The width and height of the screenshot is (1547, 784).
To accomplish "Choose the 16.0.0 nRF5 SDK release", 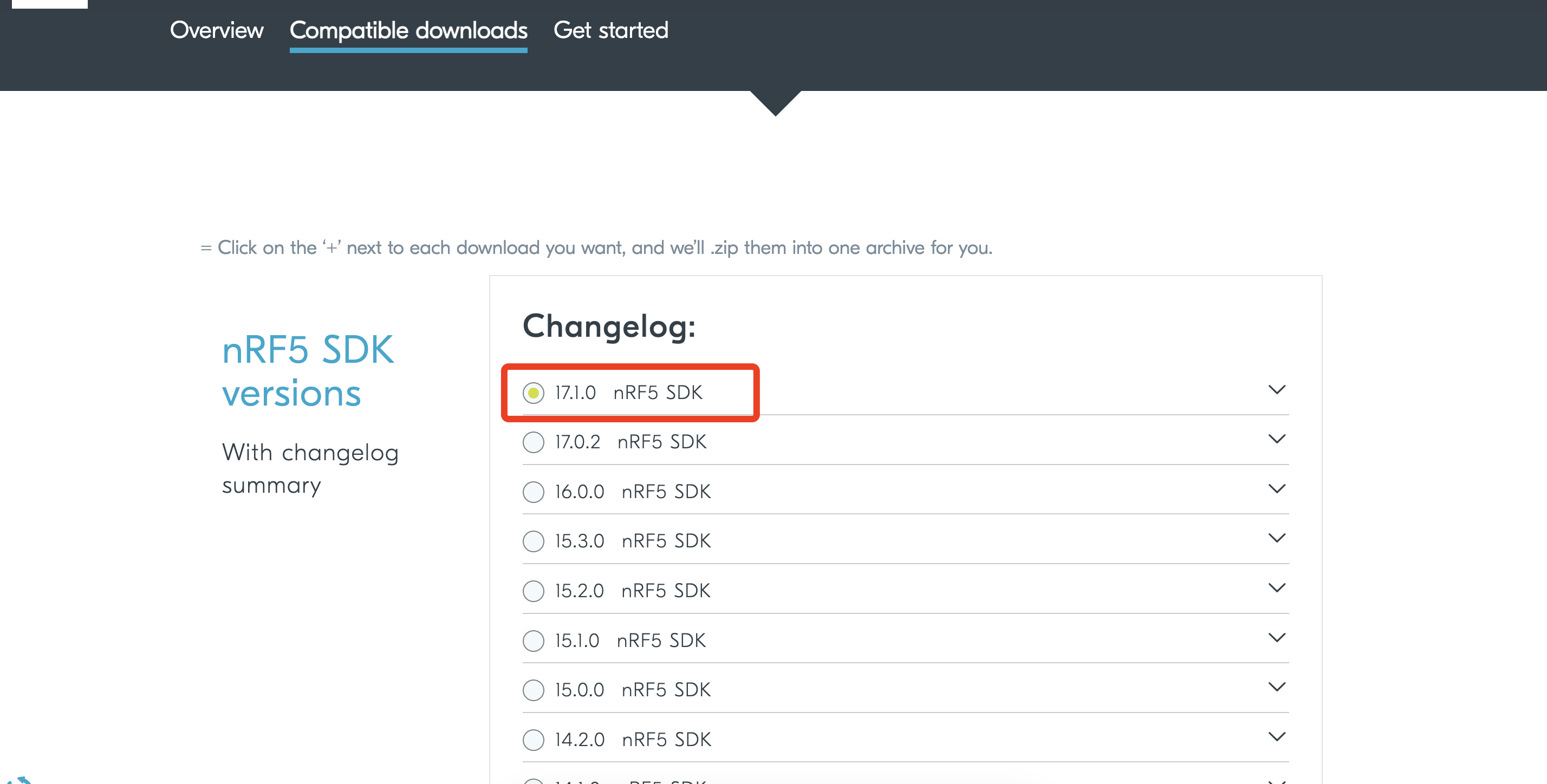I will pos(534,492).
